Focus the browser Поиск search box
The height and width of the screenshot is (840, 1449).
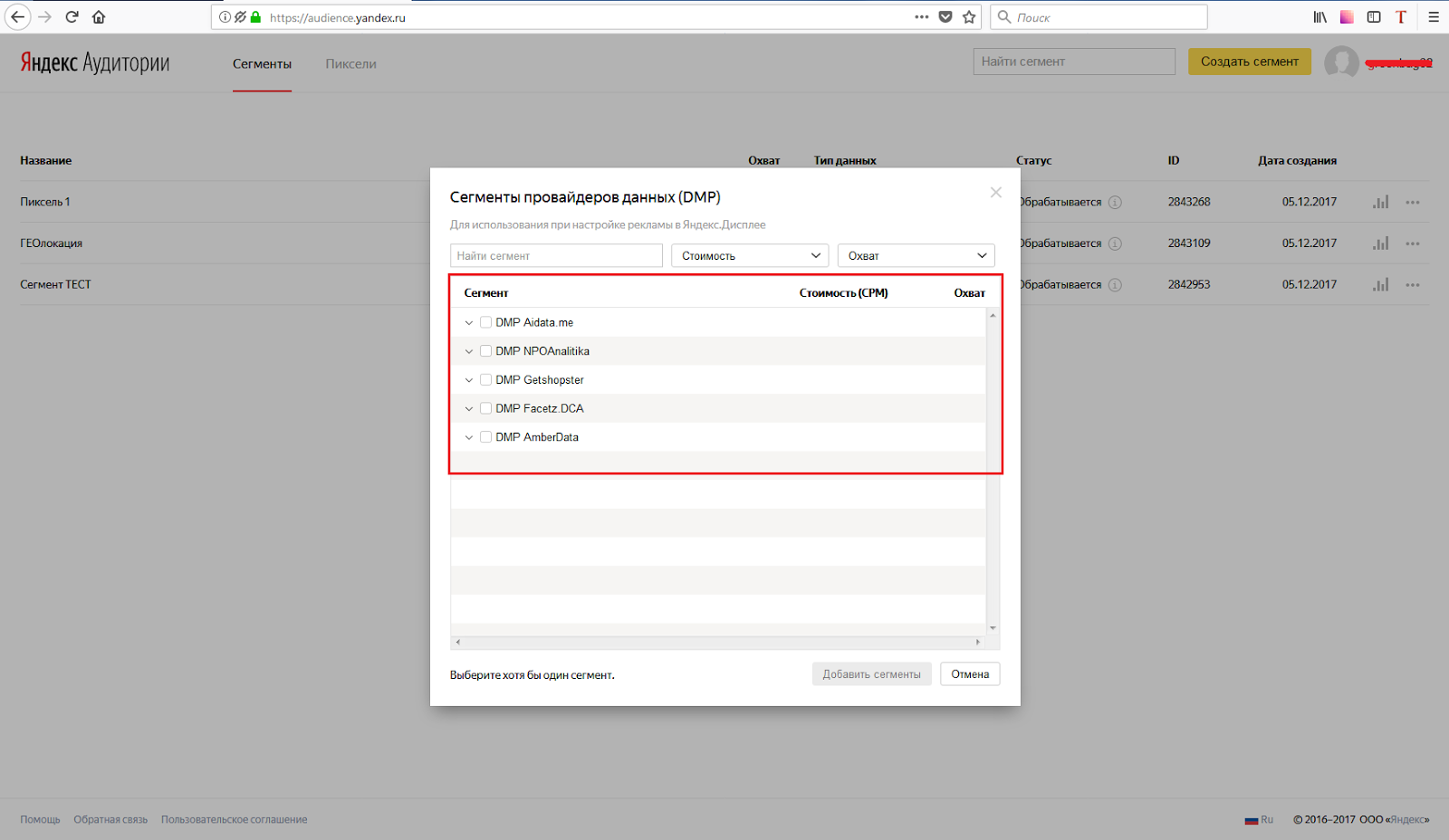pos(1099,17)
